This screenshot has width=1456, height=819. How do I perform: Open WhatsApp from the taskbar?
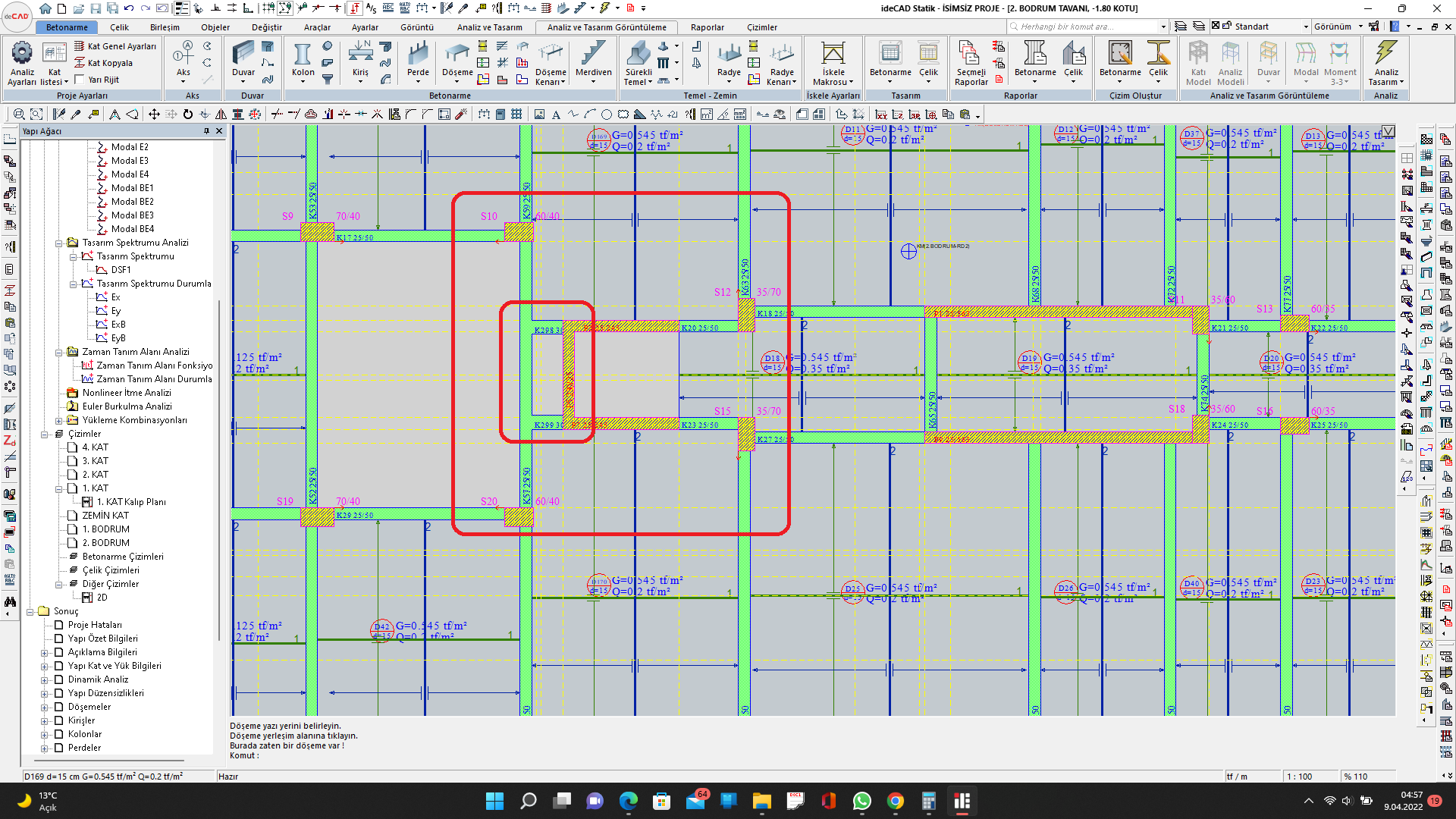pos(862,801)
